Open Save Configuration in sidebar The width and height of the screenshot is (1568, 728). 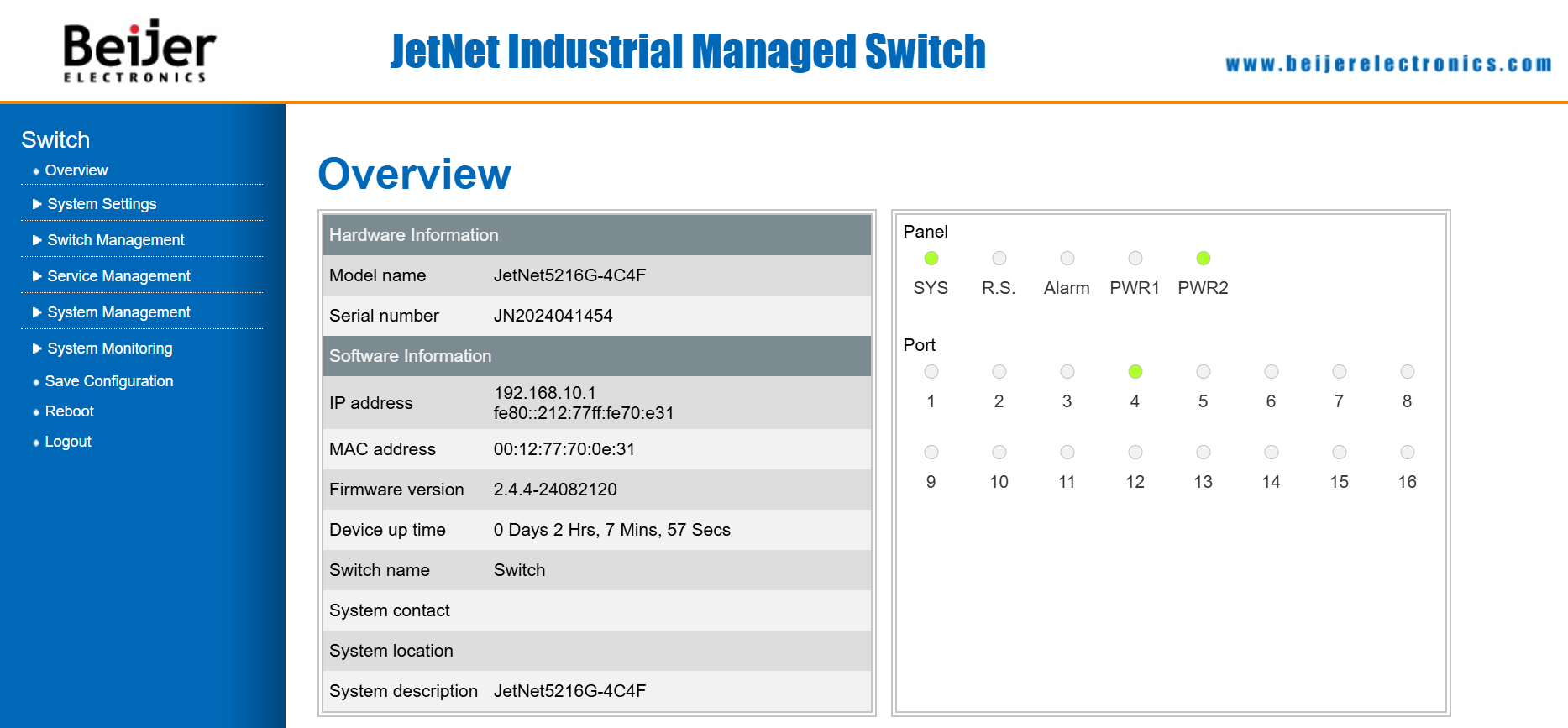click(x=109, y=381)
